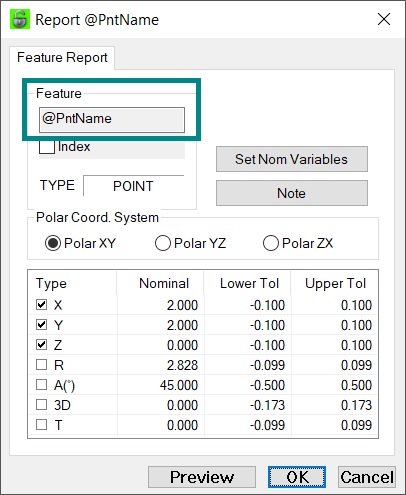406x495 pixels.
Task: Enable the 3D row checkbox
Action: [41, 404]
